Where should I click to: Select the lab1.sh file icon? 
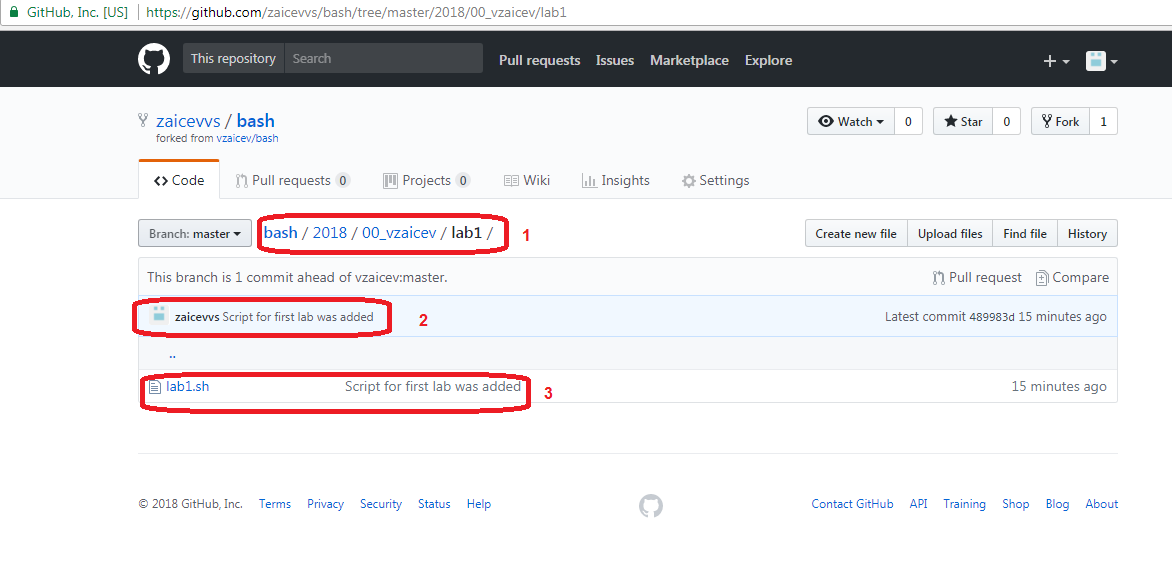point(155,387)
